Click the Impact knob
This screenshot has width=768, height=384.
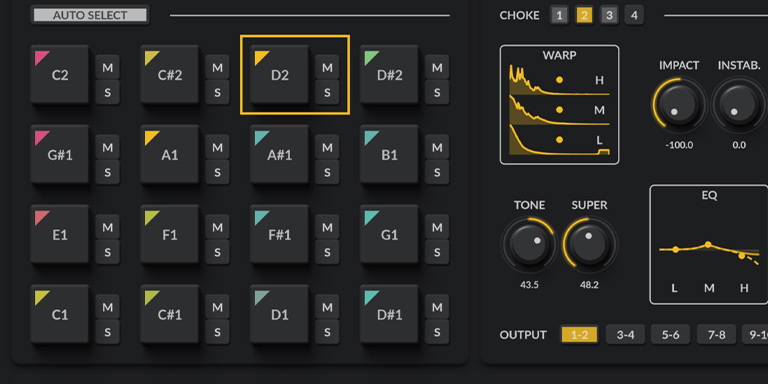679,105
